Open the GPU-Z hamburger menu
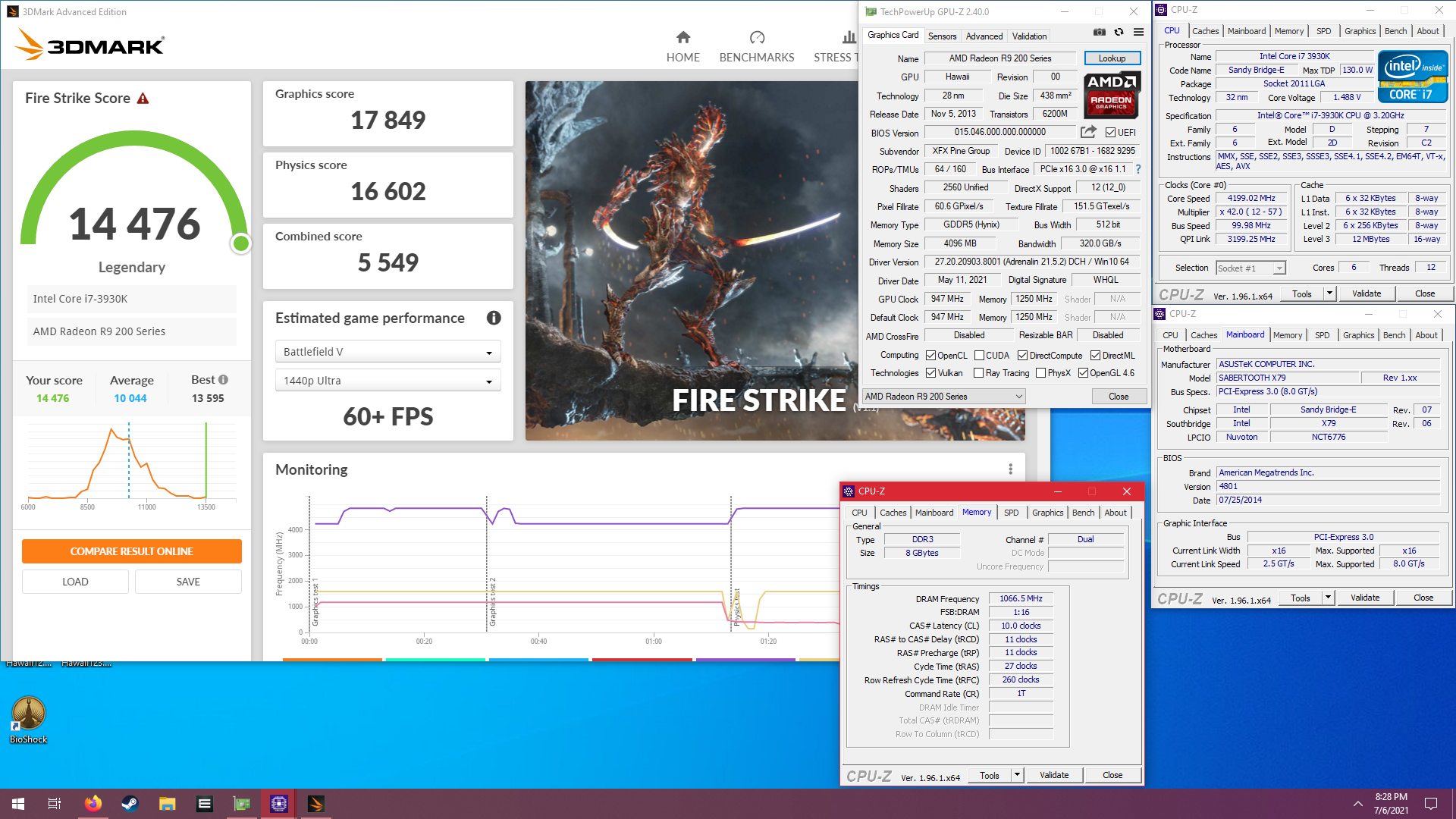 (1138, 32)
